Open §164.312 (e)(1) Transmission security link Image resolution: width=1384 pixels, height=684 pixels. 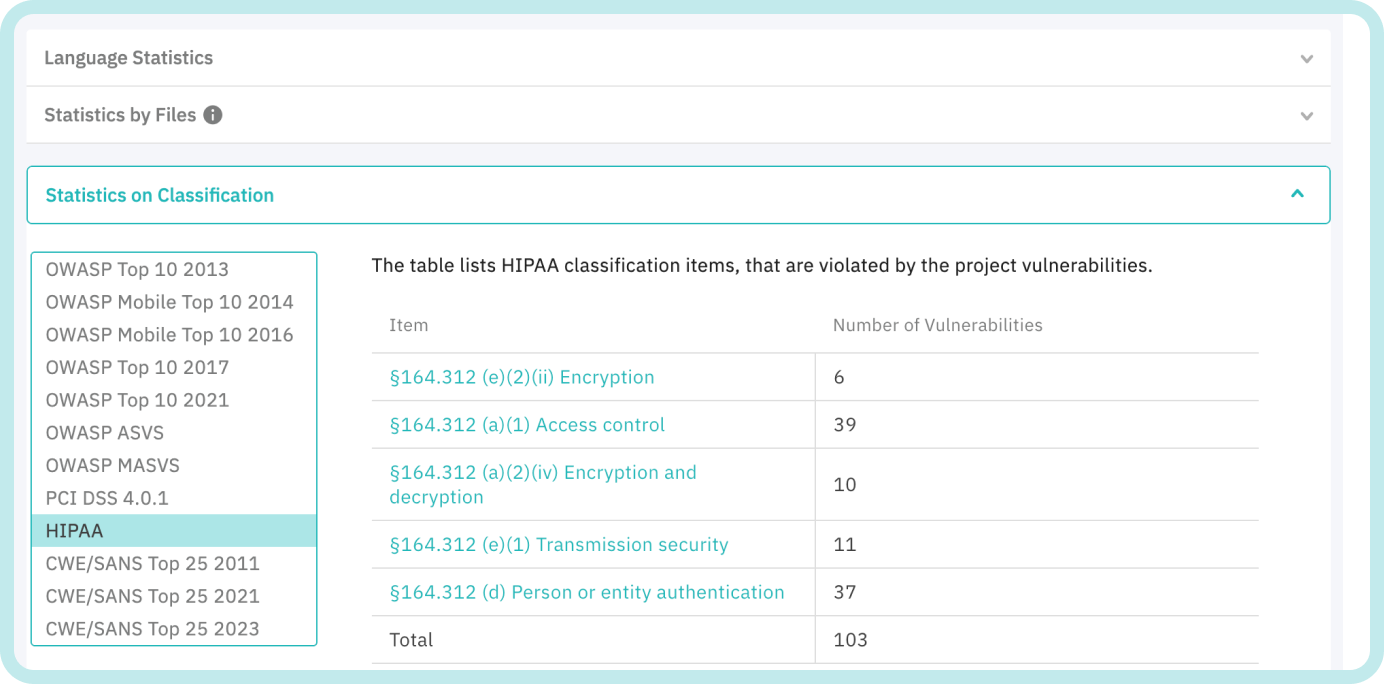pos(559,545)
